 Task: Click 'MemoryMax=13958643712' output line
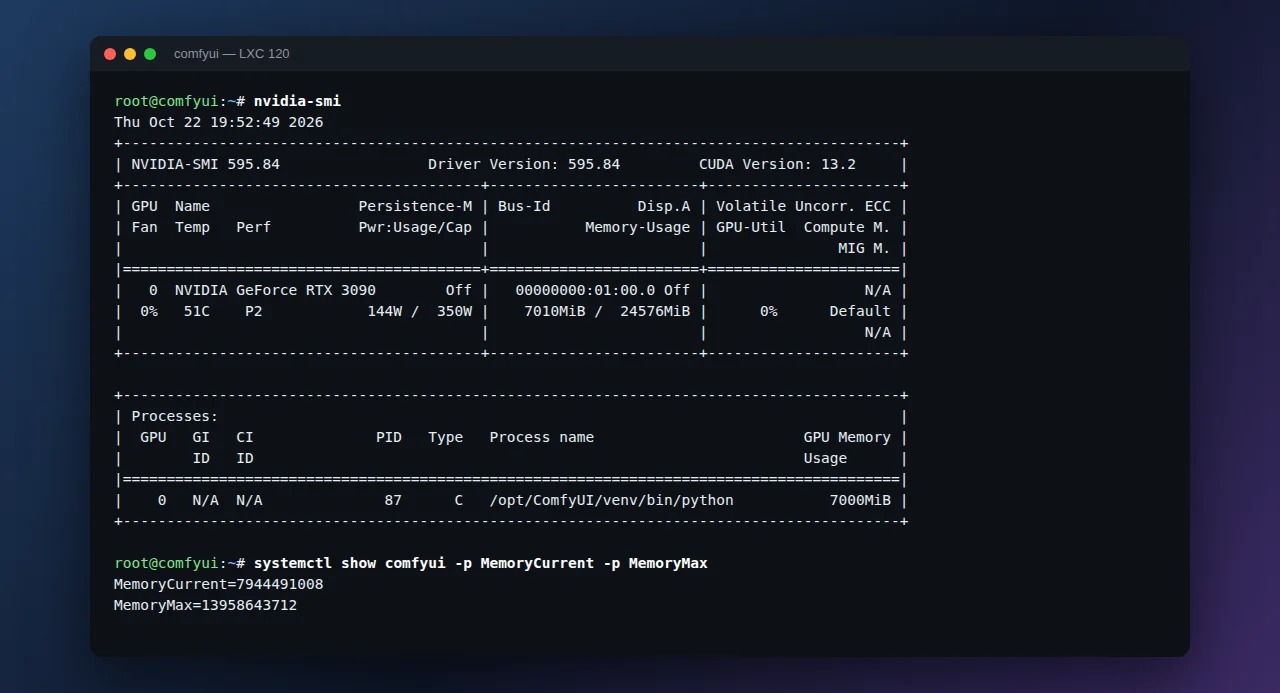tap(206, 605)
